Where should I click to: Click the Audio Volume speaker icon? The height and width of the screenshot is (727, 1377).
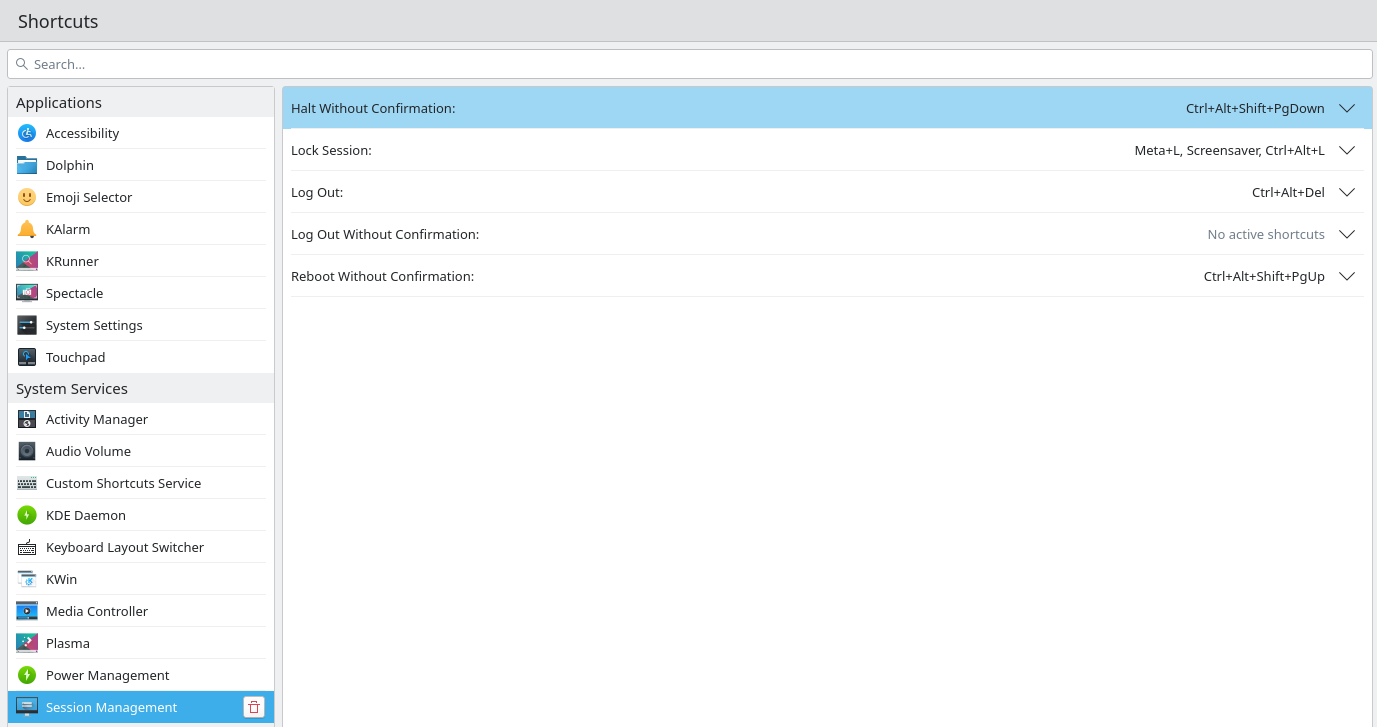[x=27, y=451]
